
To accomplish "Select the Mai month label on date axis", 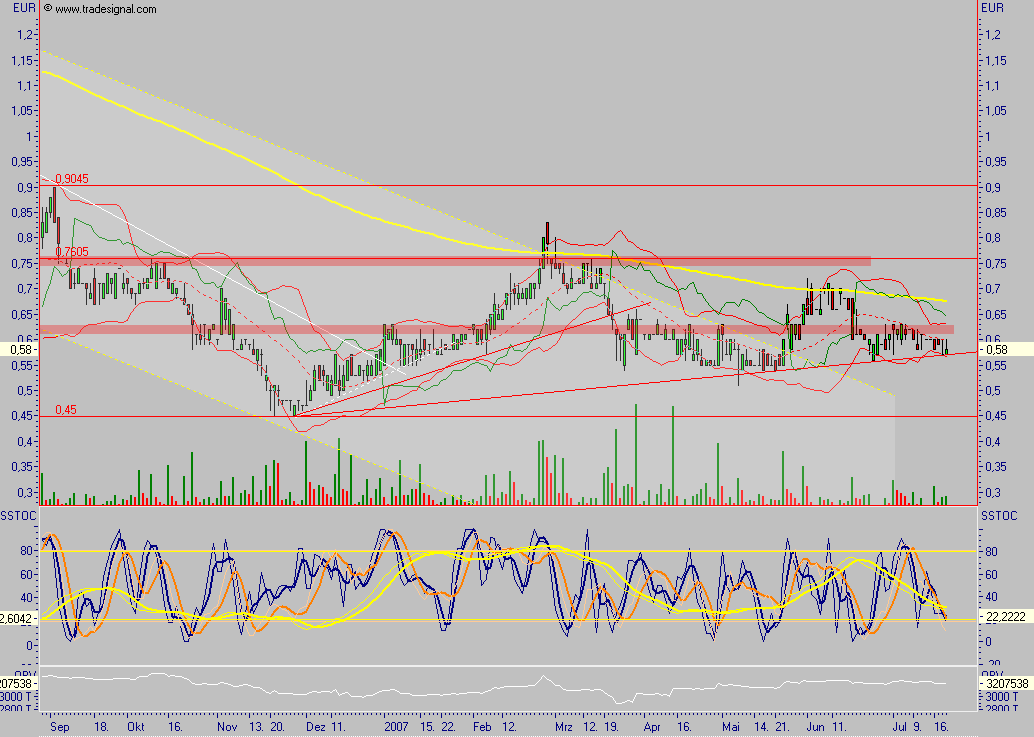I will pyautogui.click(x=731, y=726).
